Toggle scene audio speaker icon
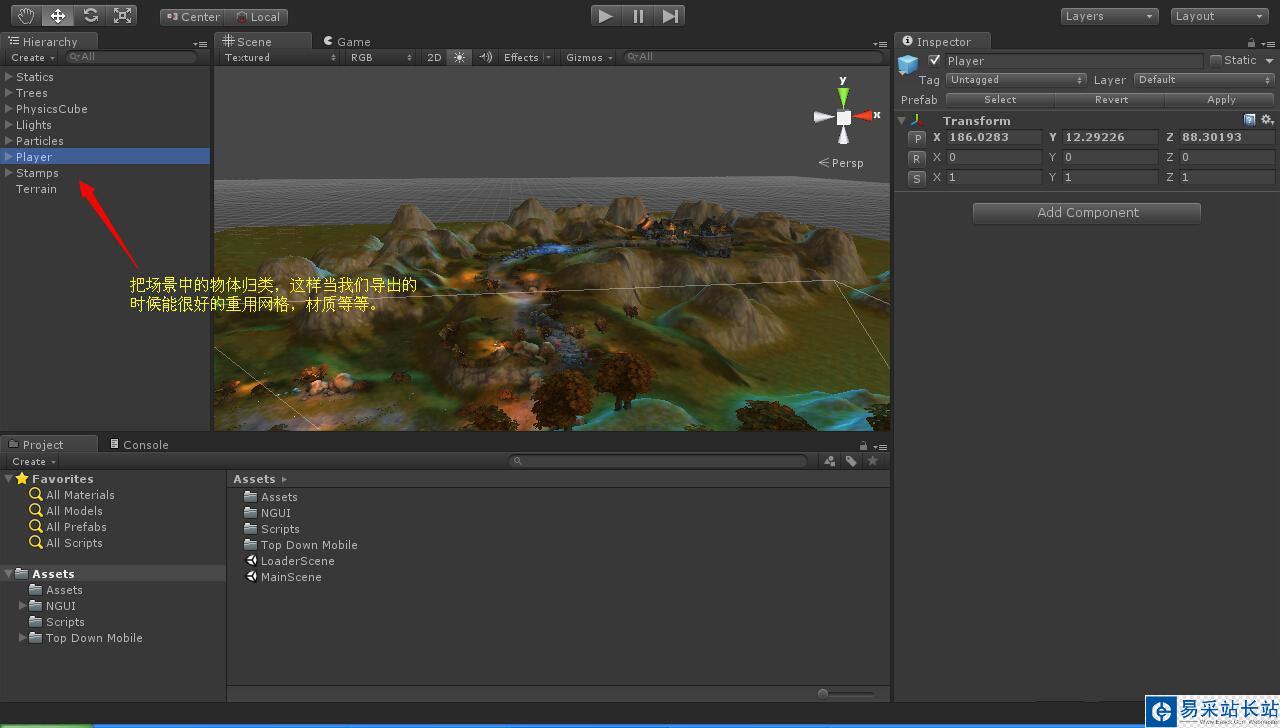Screen dimensions: 1280x728 pyautogui.click(x=485, y=57)
